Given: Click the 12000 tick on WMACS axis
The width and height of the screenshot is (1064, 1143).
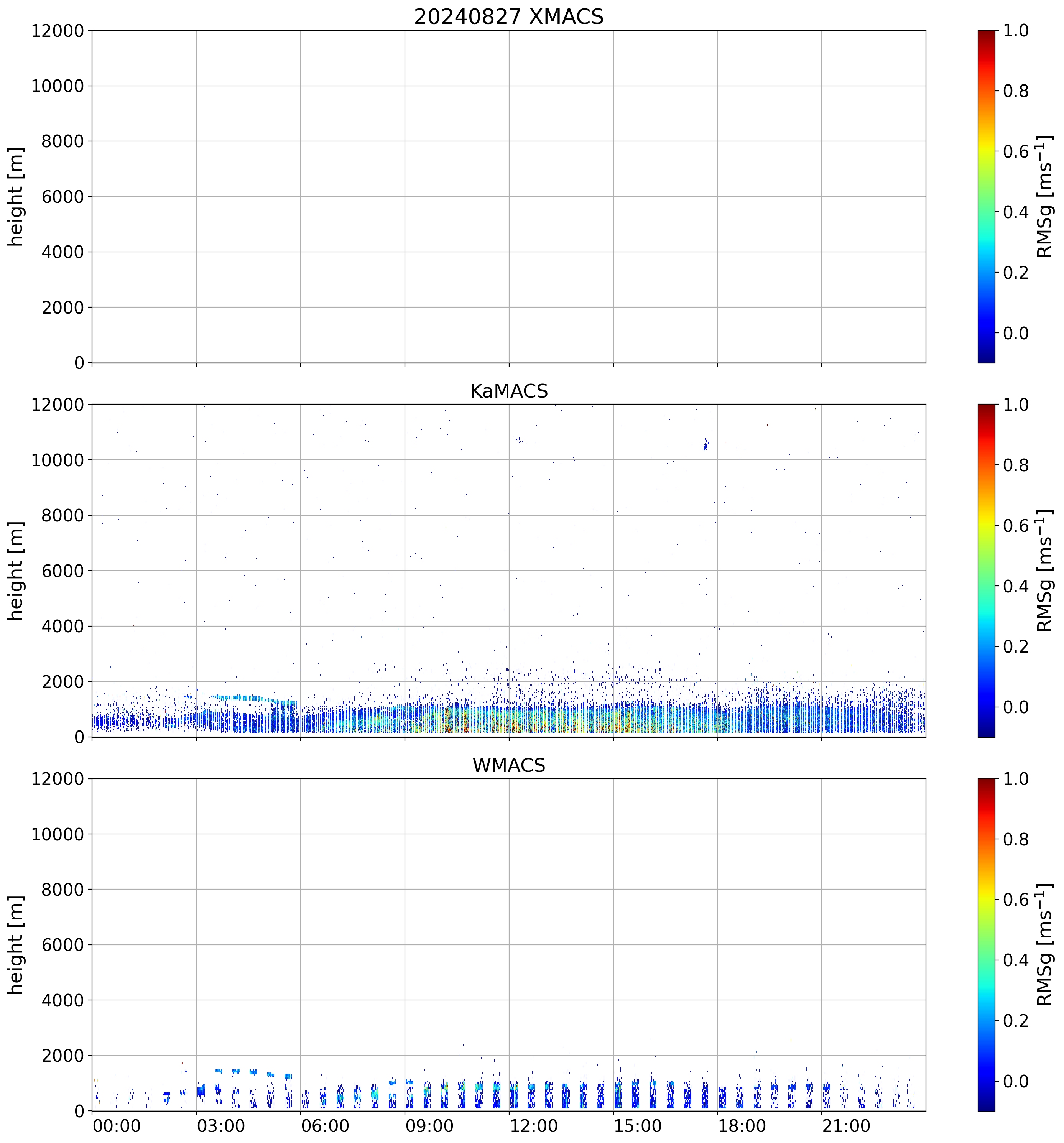Looking at the screenshot, I should (58, 779).
